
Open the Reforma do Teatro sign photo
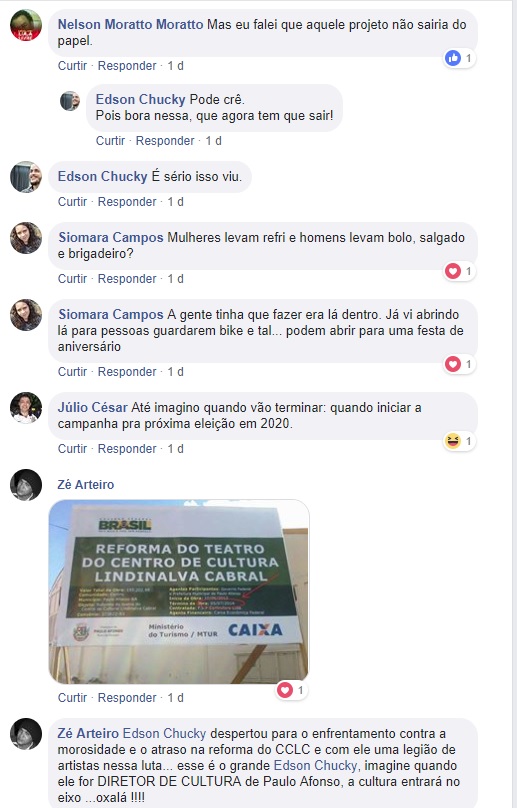coord(179,592)
